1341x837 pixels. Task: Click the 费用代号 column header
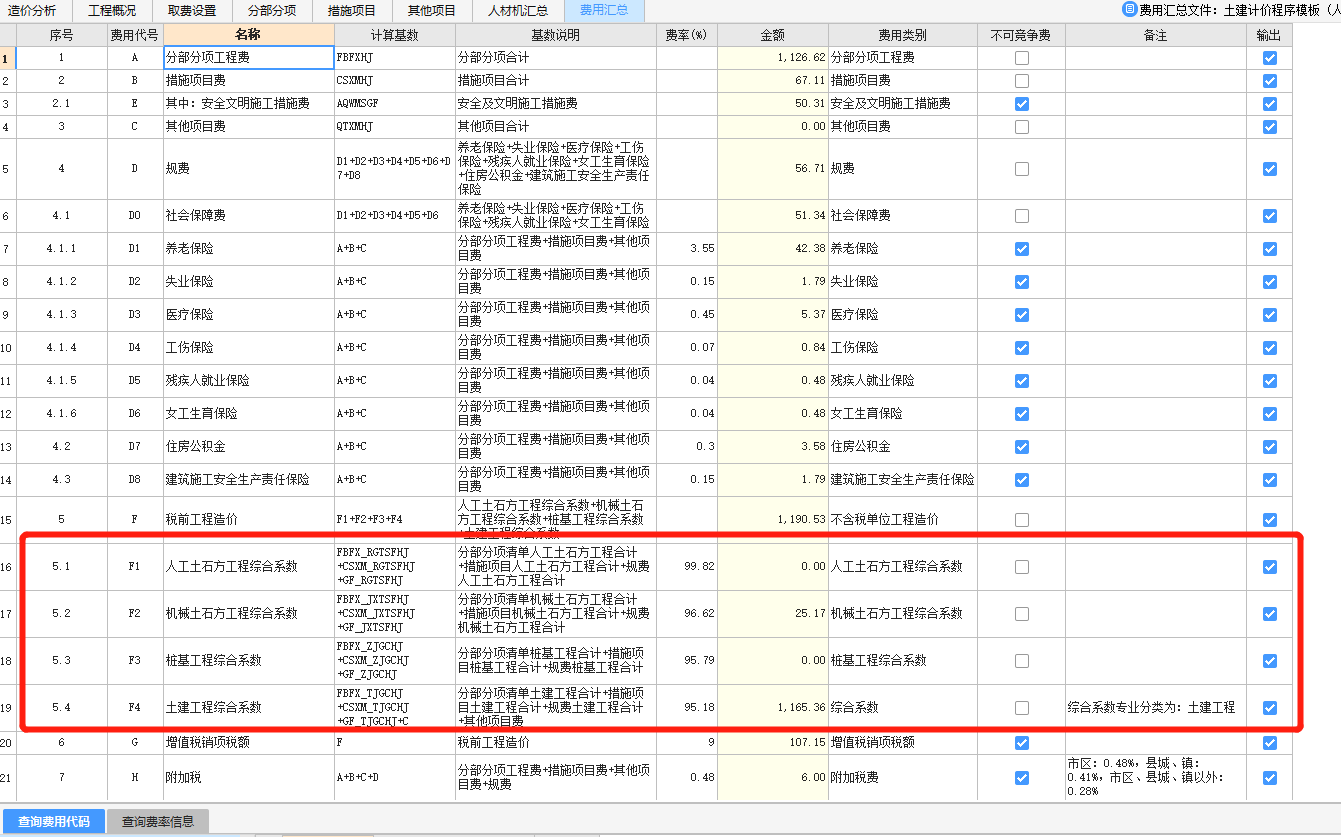[134, 35]
